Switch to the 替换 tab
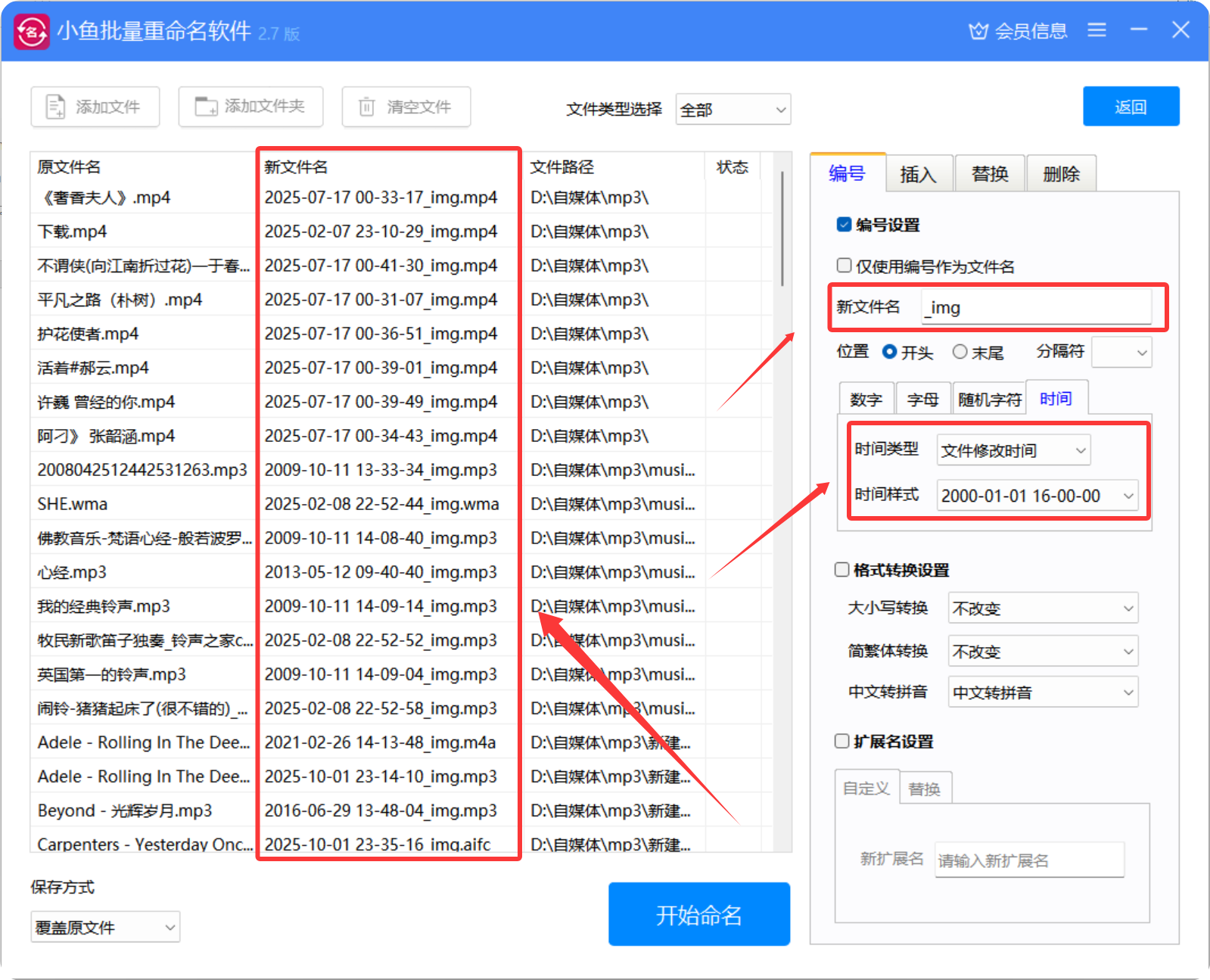Viewport: 1210px width, 980px height. pyautogui.click(x=990, y=174)
